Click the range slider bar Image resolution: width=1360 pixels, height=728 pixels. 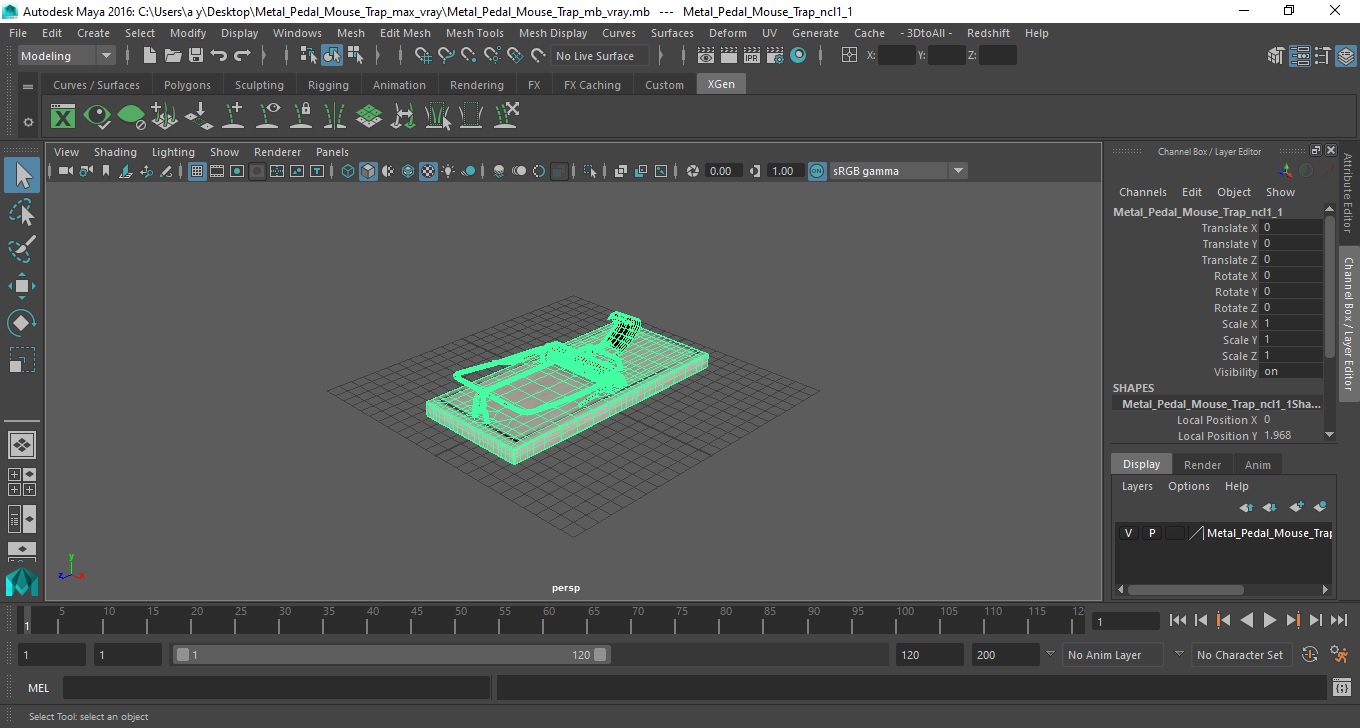pyautogui.click(x=391, y=655)
